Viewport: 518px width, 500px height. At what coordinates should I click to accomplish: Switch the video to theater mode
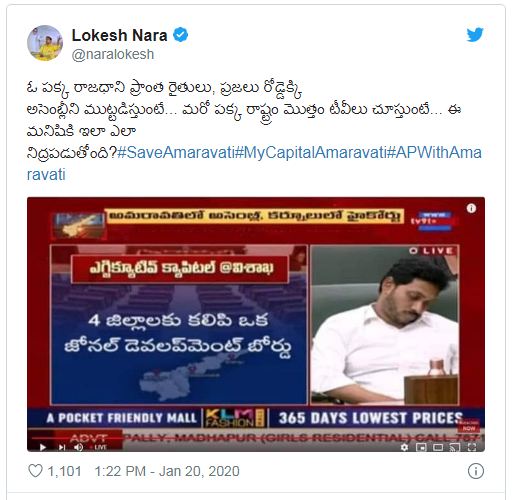[x=438, y=447]
